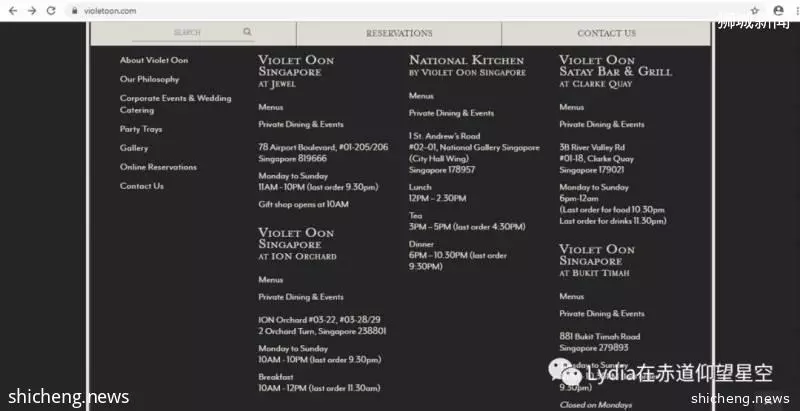Reload the page with the refresh icon
The height and width of the screenshot is (411, 800).
51,11
